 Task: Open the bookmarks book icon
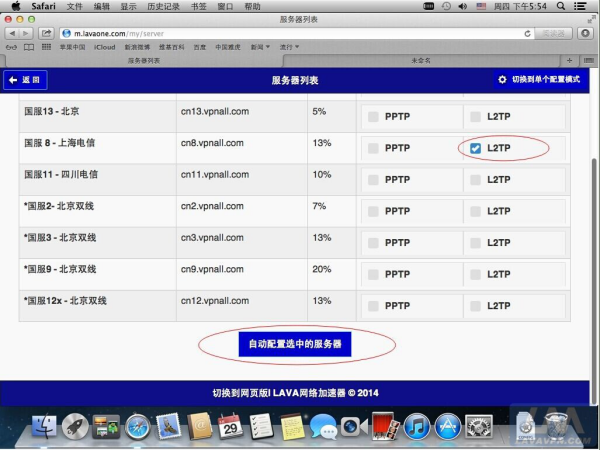pyautogui.click(x=29, y=47)
